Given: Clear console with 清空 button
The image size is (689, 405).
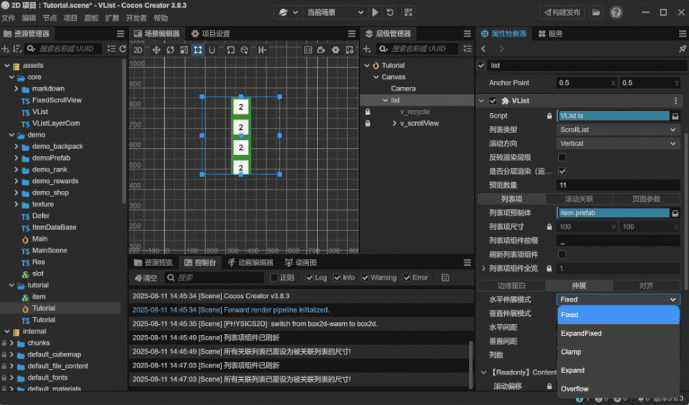Looking at the screenshot, I should [146, 278].
